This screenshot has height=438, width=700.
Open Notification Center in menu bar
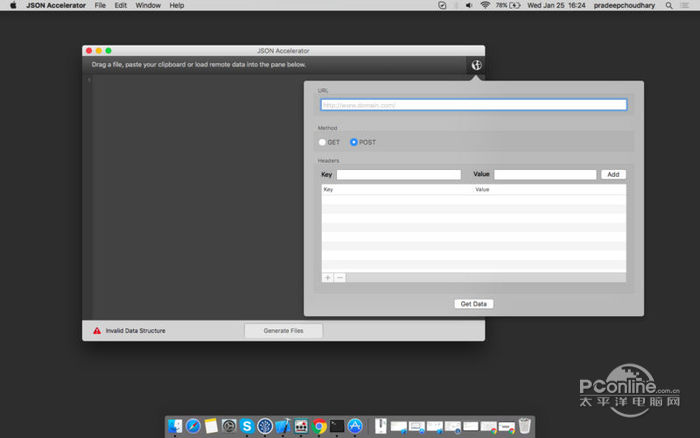684,5
